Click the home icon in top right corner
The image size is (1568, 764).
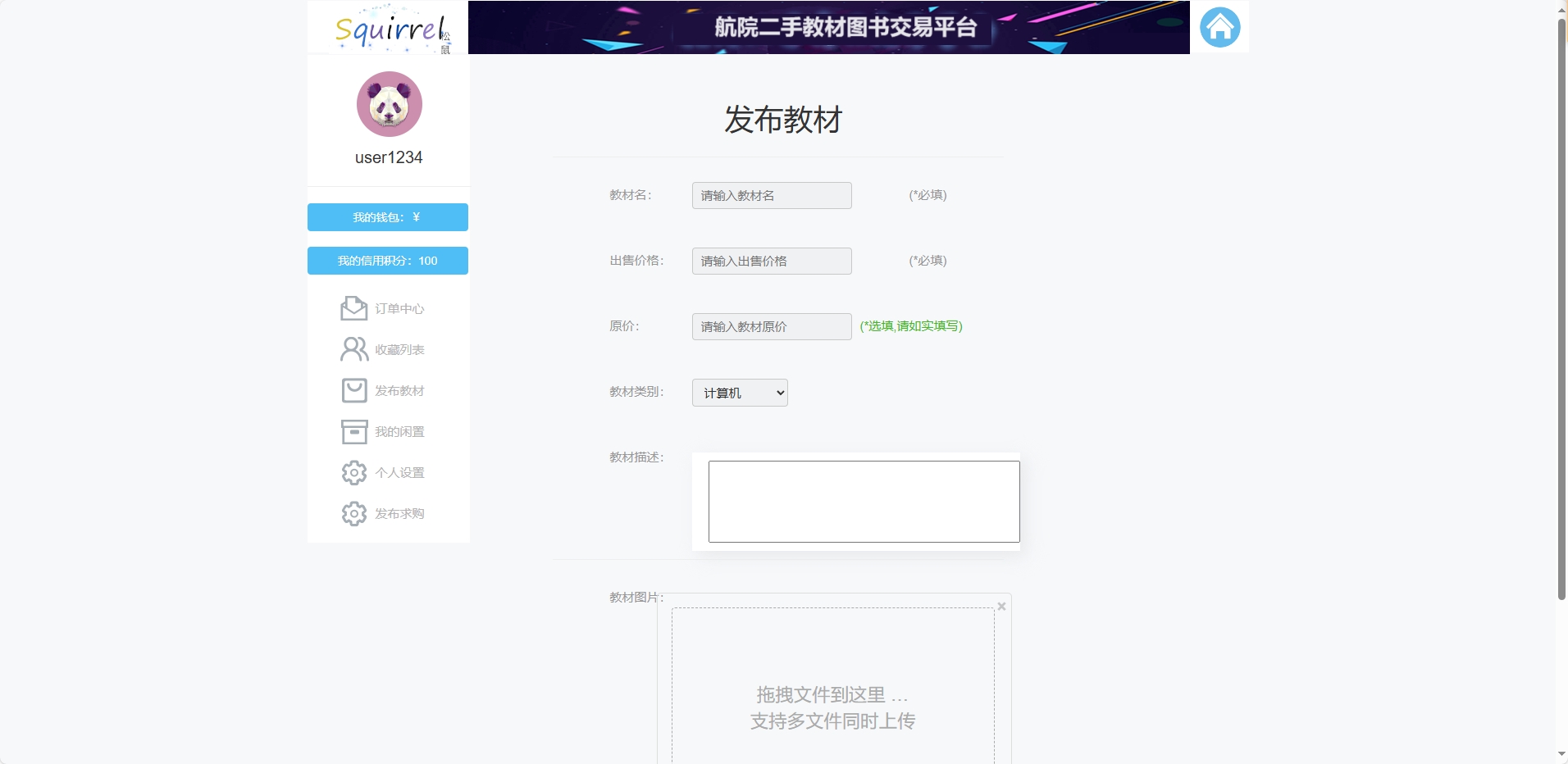1219,25
